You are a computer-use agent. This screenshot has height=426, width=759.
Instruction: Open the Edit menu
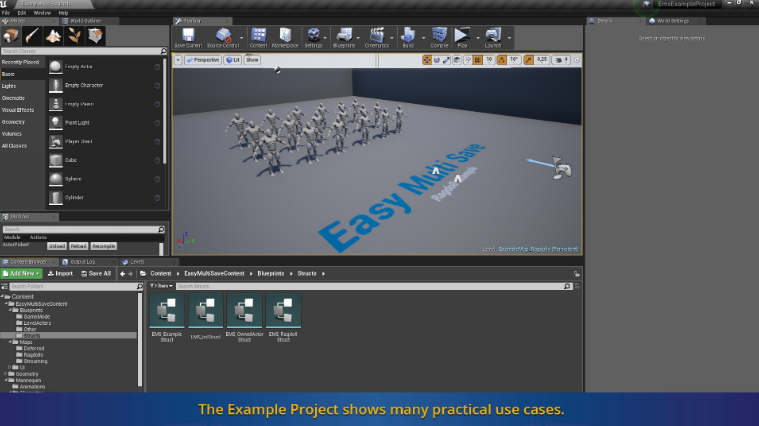point(22,13)
